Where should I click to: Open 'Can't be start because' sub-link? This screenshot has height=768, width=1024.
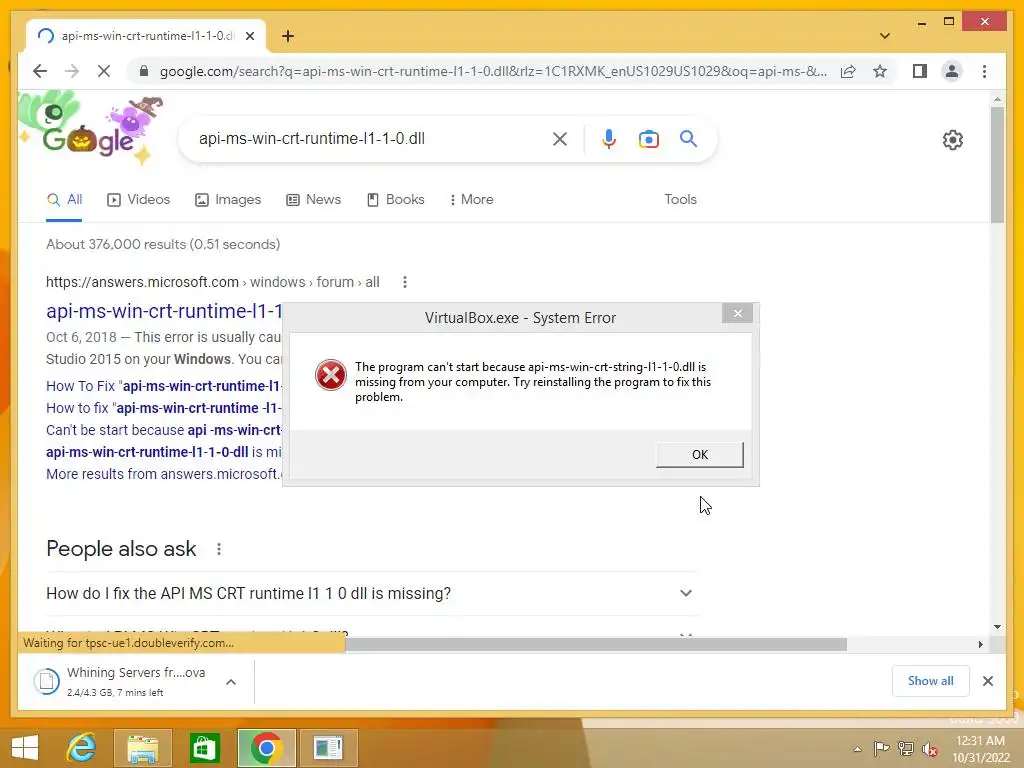coord(164,430)
